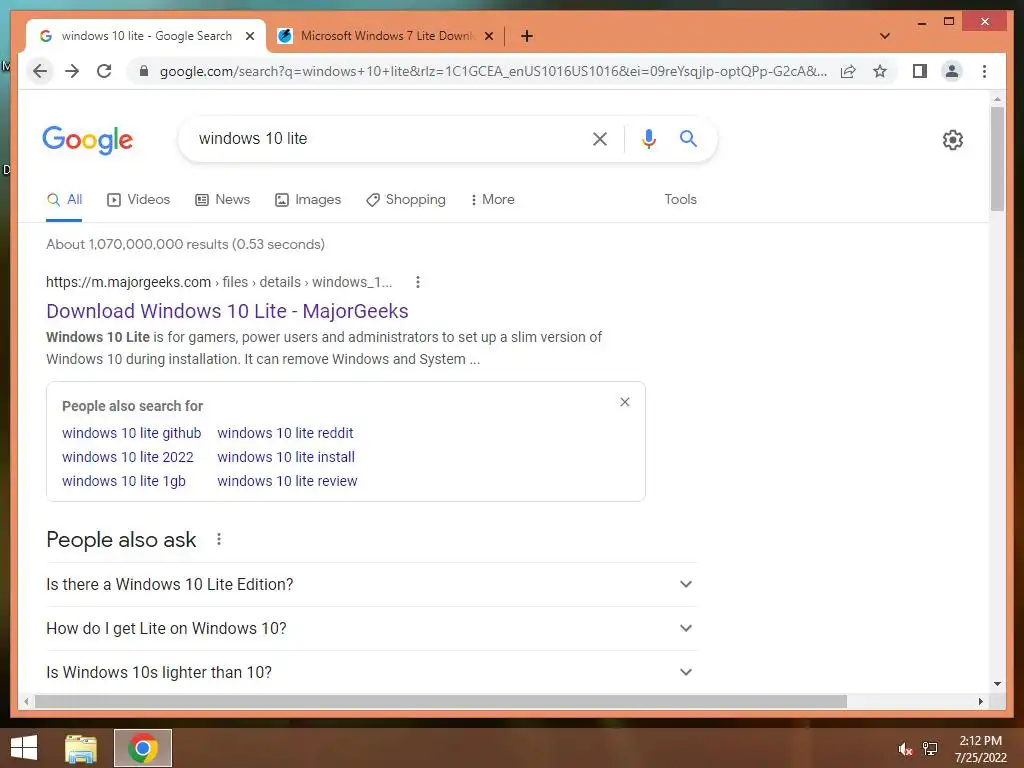This screenshot has width=1024, height=768.
Task: Click the horizontal scrollbar thumb
Action: point(441,701)
